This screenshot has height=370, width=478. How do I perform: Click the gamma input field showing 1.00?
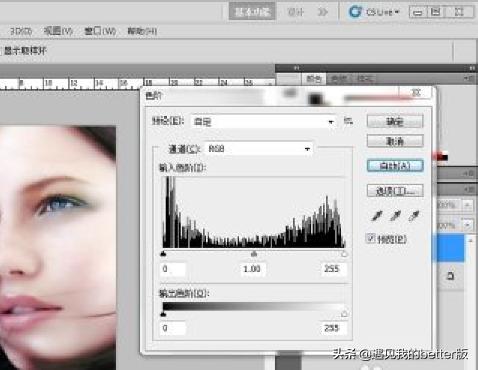coord(253,269)
